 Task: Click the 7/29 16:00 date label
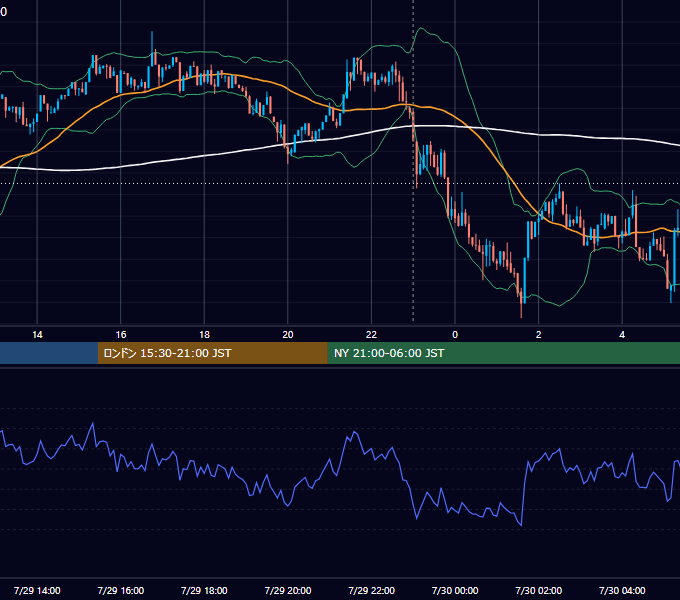121,590
